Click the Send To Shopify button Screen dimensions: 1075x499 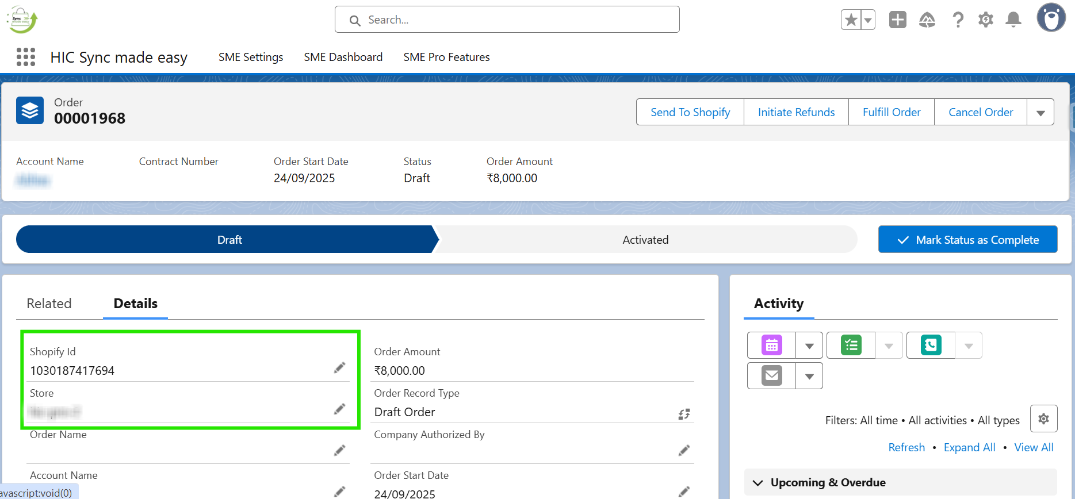pyautogui.click(x=690, y=112)
